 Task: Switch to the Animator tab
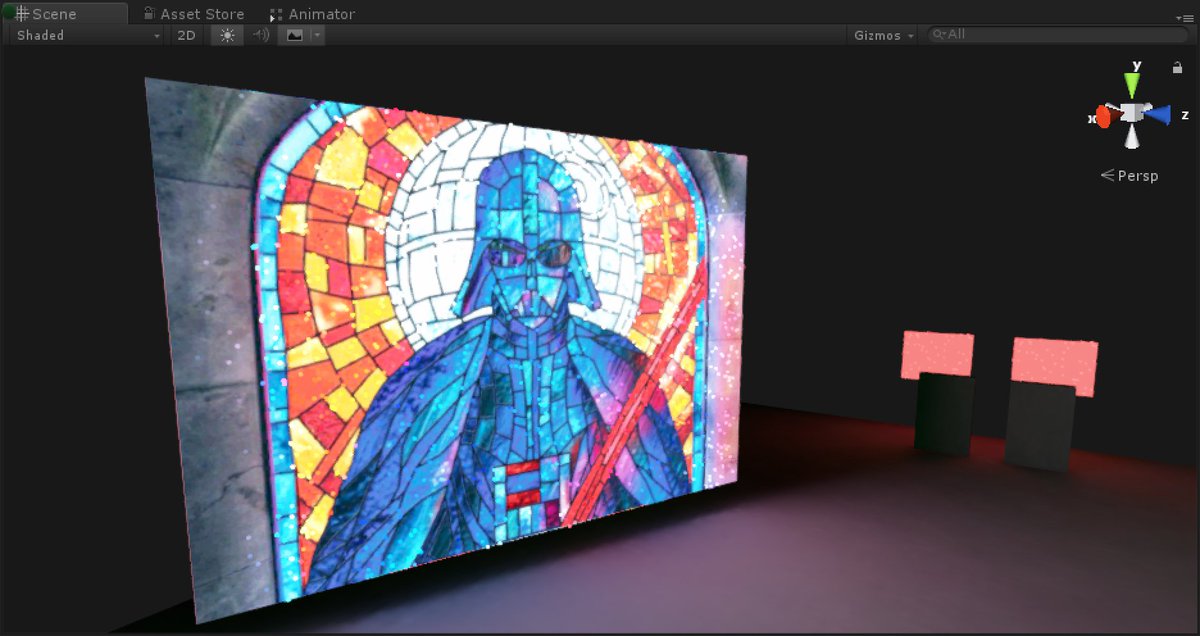[x=311, y=14]
